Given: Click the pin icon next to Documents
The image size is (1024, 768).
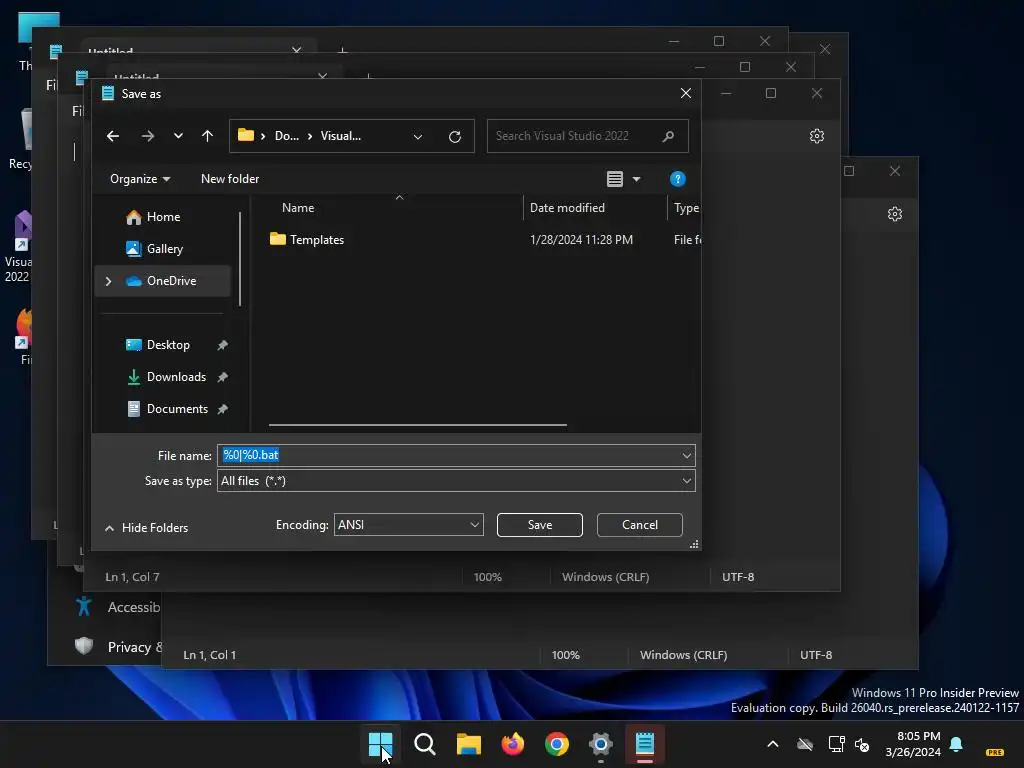Looking at the screenshot, I should click(223, 409).
